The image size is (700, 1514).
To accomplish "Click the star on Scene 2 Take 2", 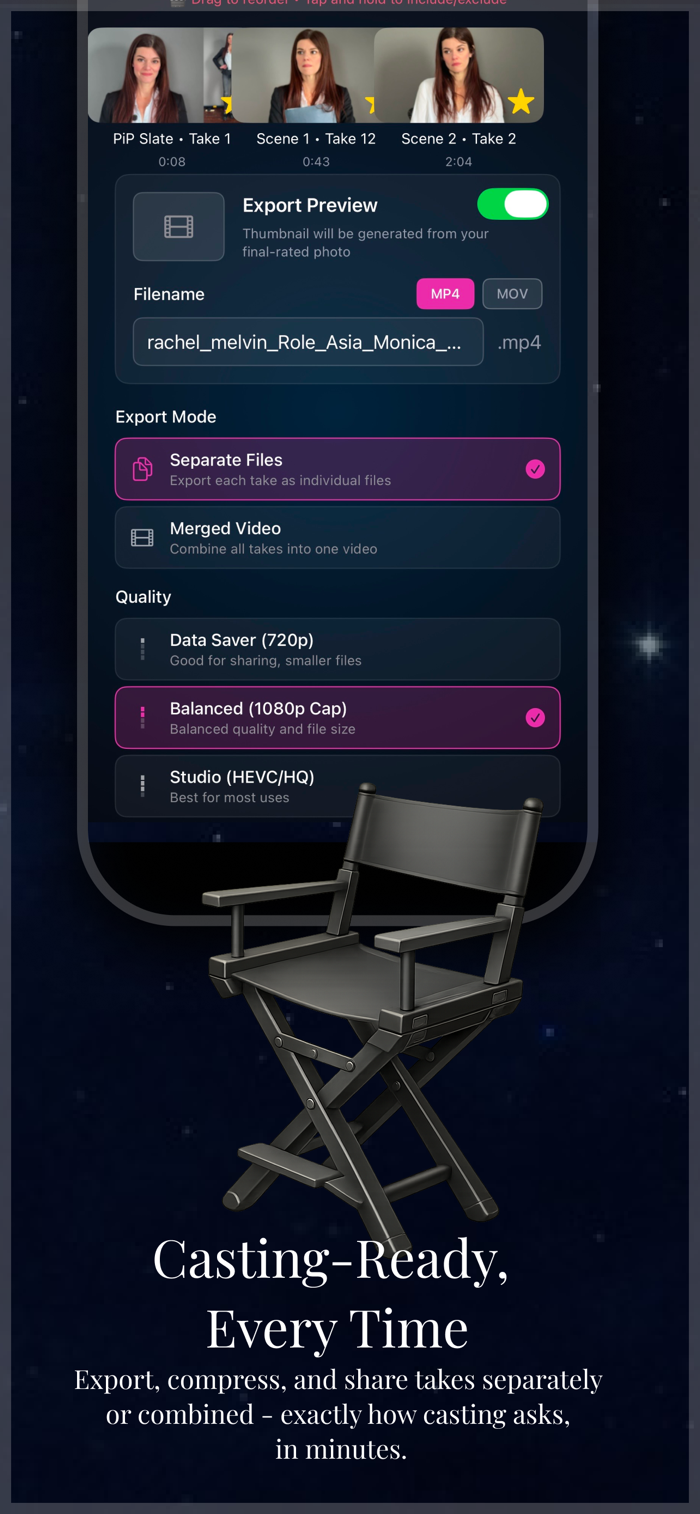I will click(520, 101).
